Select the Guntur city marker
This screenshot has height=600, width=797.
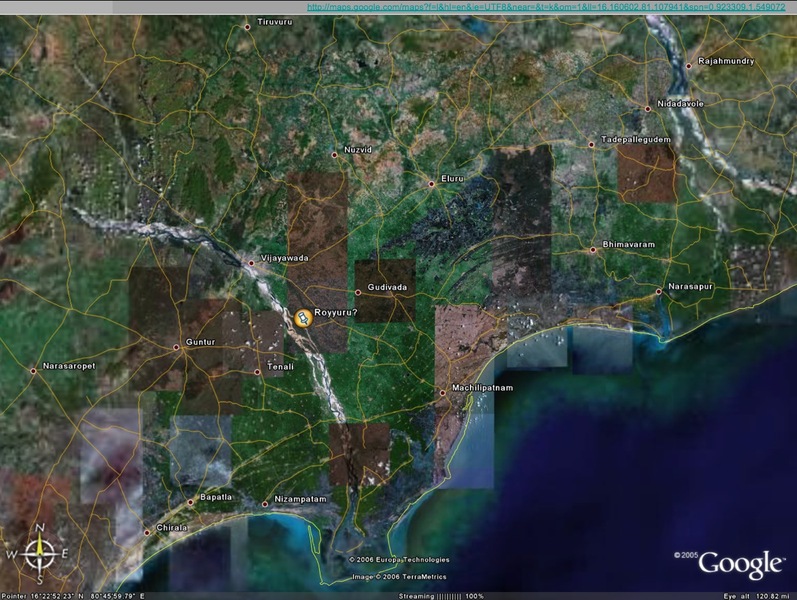click(177, 347)
